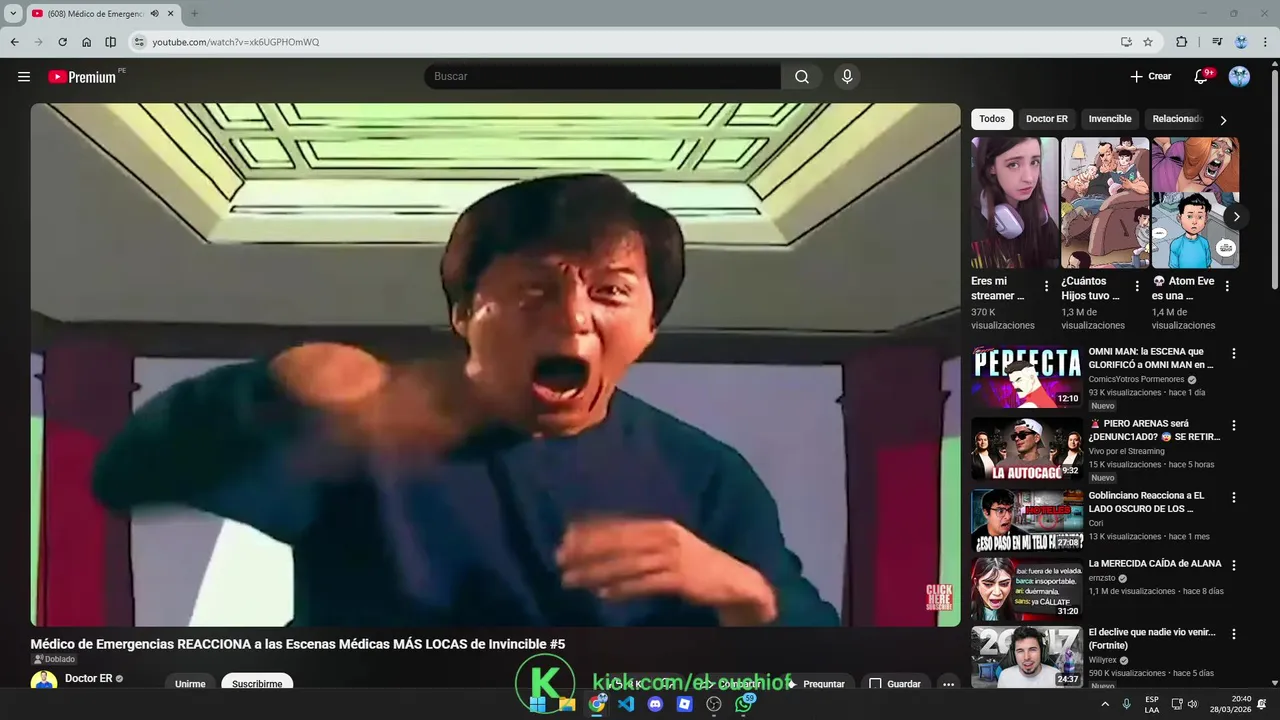Subscribe with the Suscribirme button
The height and width of the screenshot is (720, 1280).
pyautogui.click(x=257, y=684)
